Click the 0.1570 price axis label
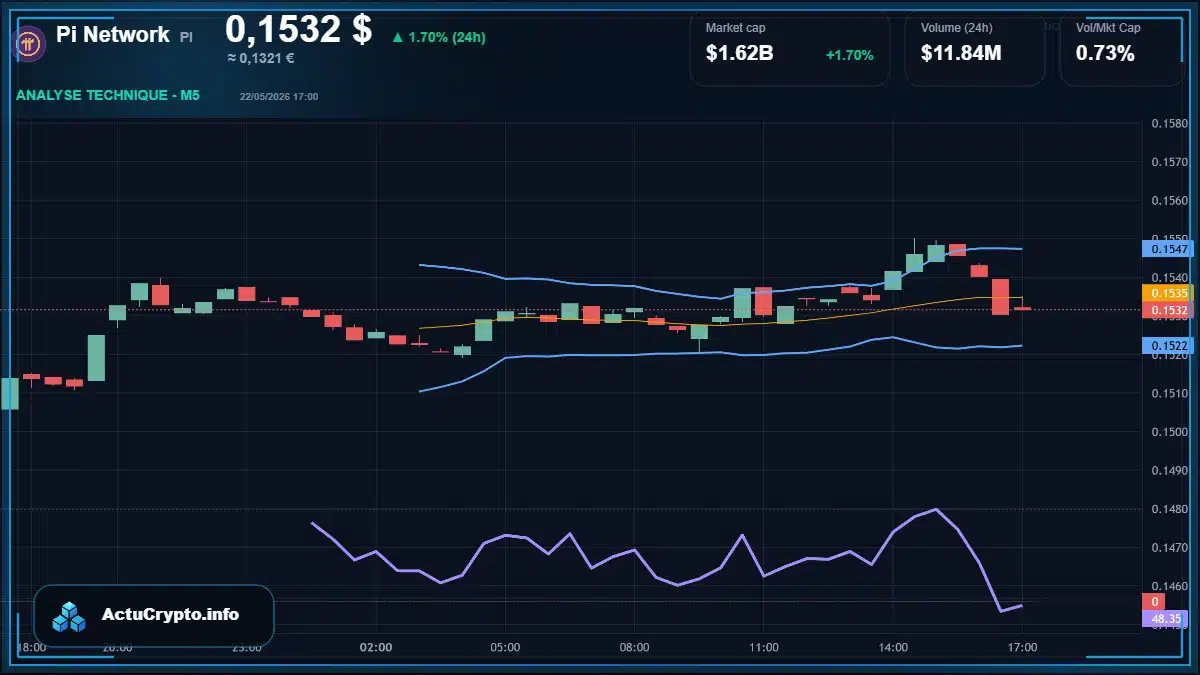Viewport: 1200px width, 675px height. (x=1169, y=162)
